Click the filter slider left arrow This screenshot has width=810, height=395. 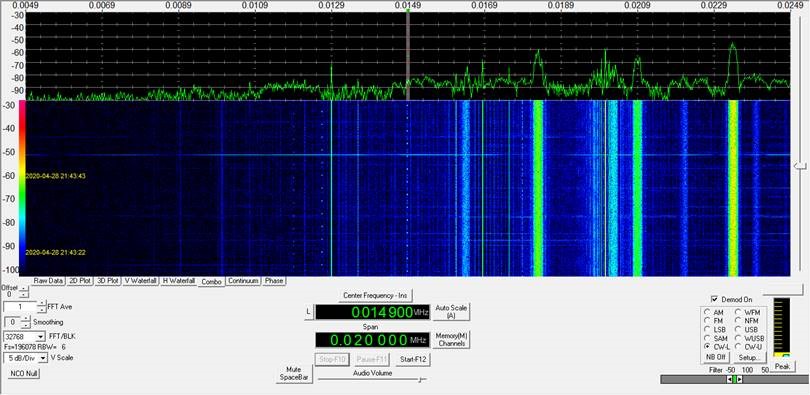(x=729, y=380)
